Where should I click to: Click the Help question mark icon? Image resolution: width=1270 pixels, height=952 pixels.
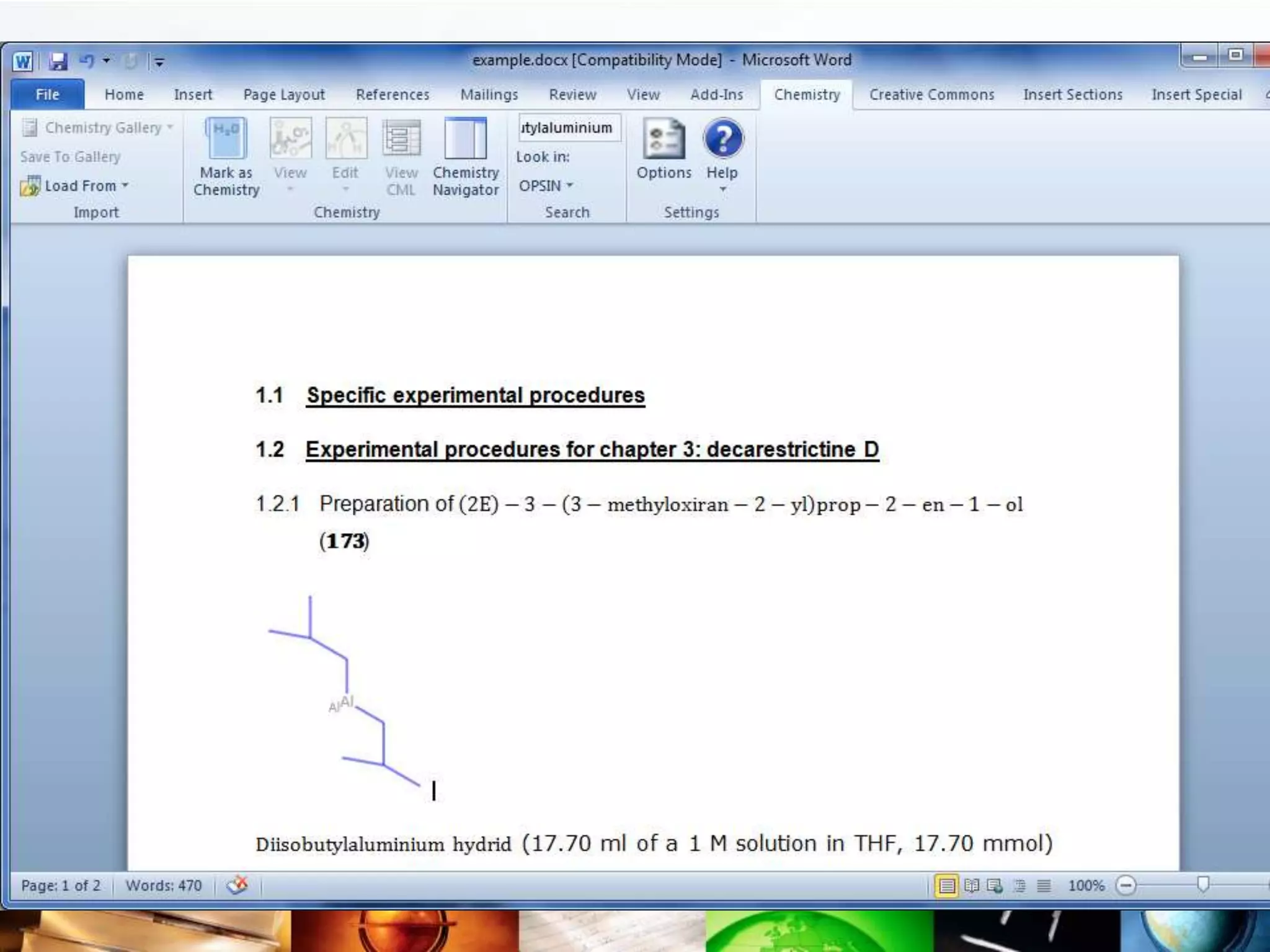tap(722, 139)
